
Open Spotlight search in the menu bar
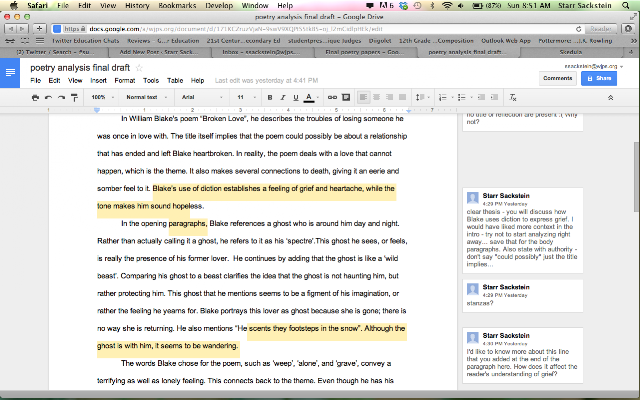(626, 5)
